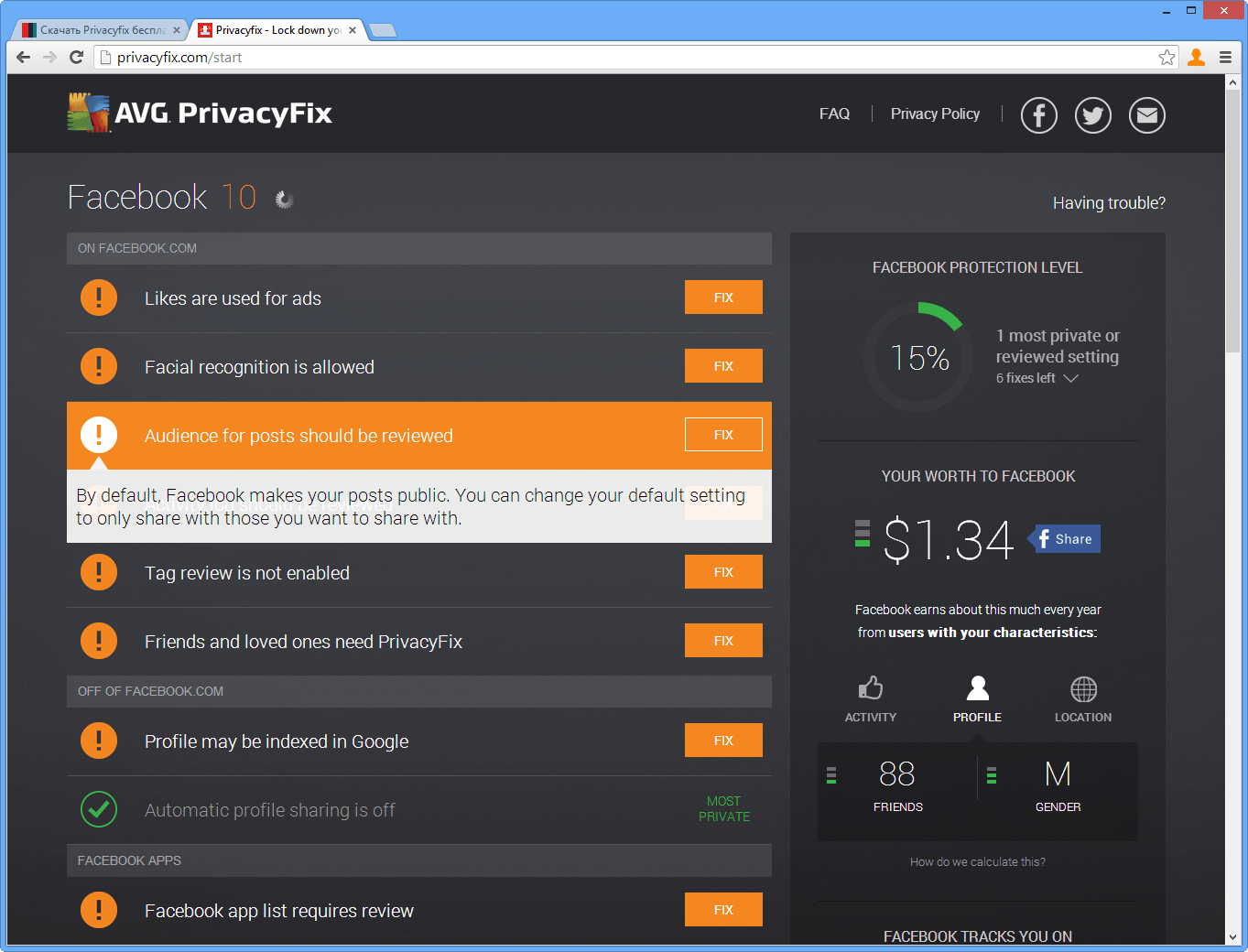Click the OFF OF FACEBOOK.COM section header
The width and height of the screenshot is (1248, 952).
tap(419, 691)
